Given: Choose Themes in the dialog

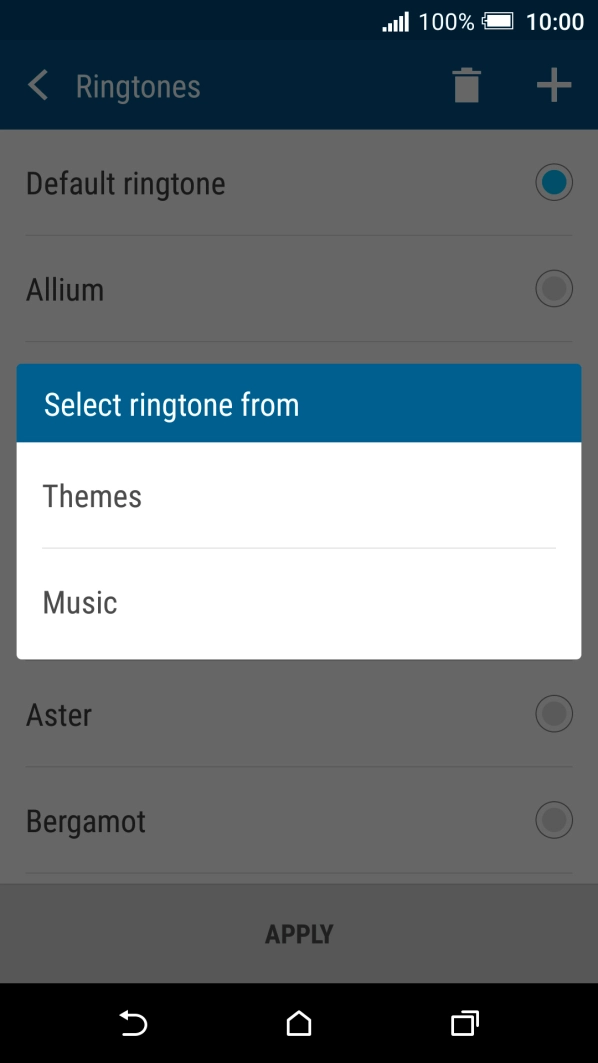Looking at the screenshot, I should 299,496.
